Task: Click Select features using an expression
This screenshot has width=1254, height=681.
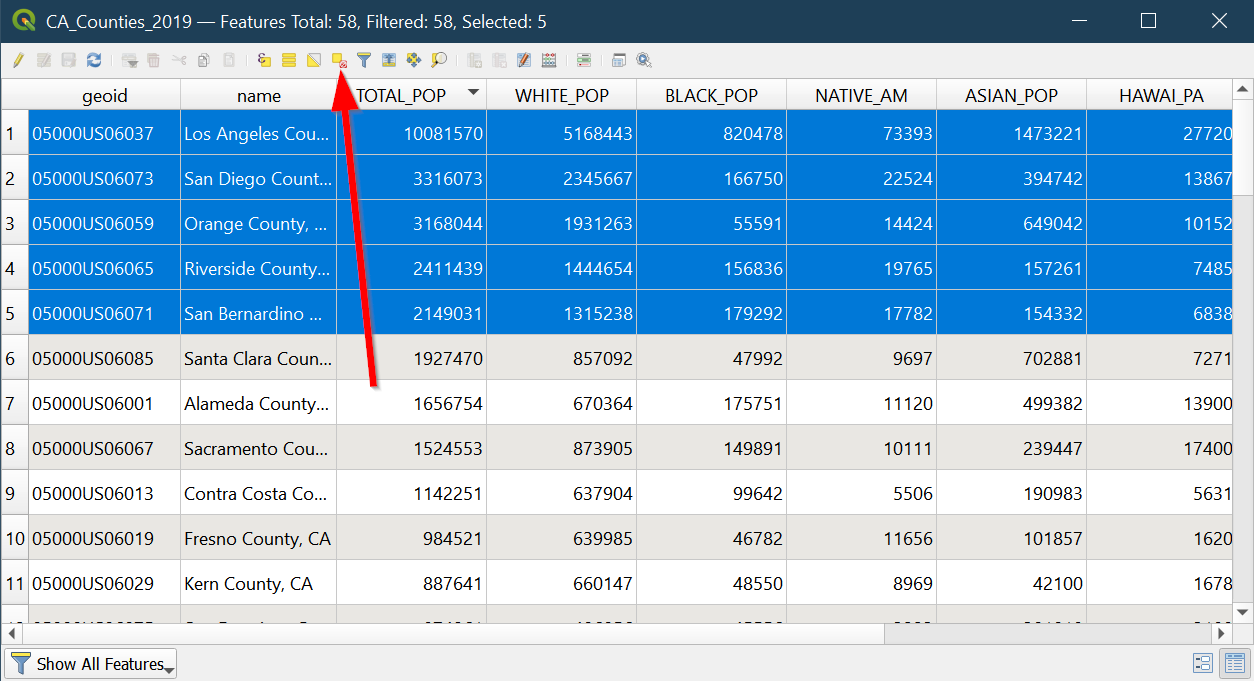Action: [264, 60]
